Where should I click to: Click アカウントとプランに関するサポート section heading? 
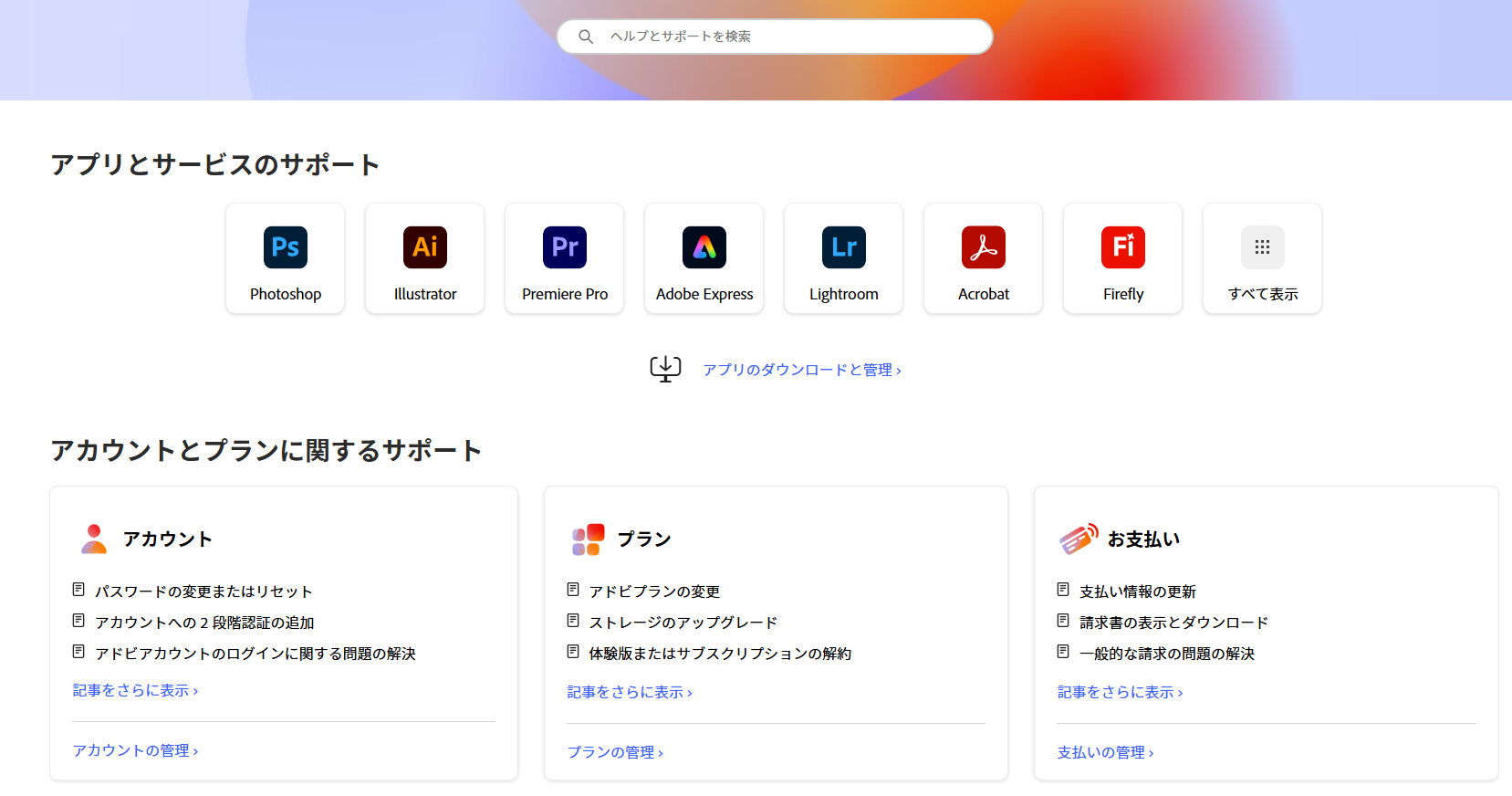pyautogui.click(x=266, y=450)
